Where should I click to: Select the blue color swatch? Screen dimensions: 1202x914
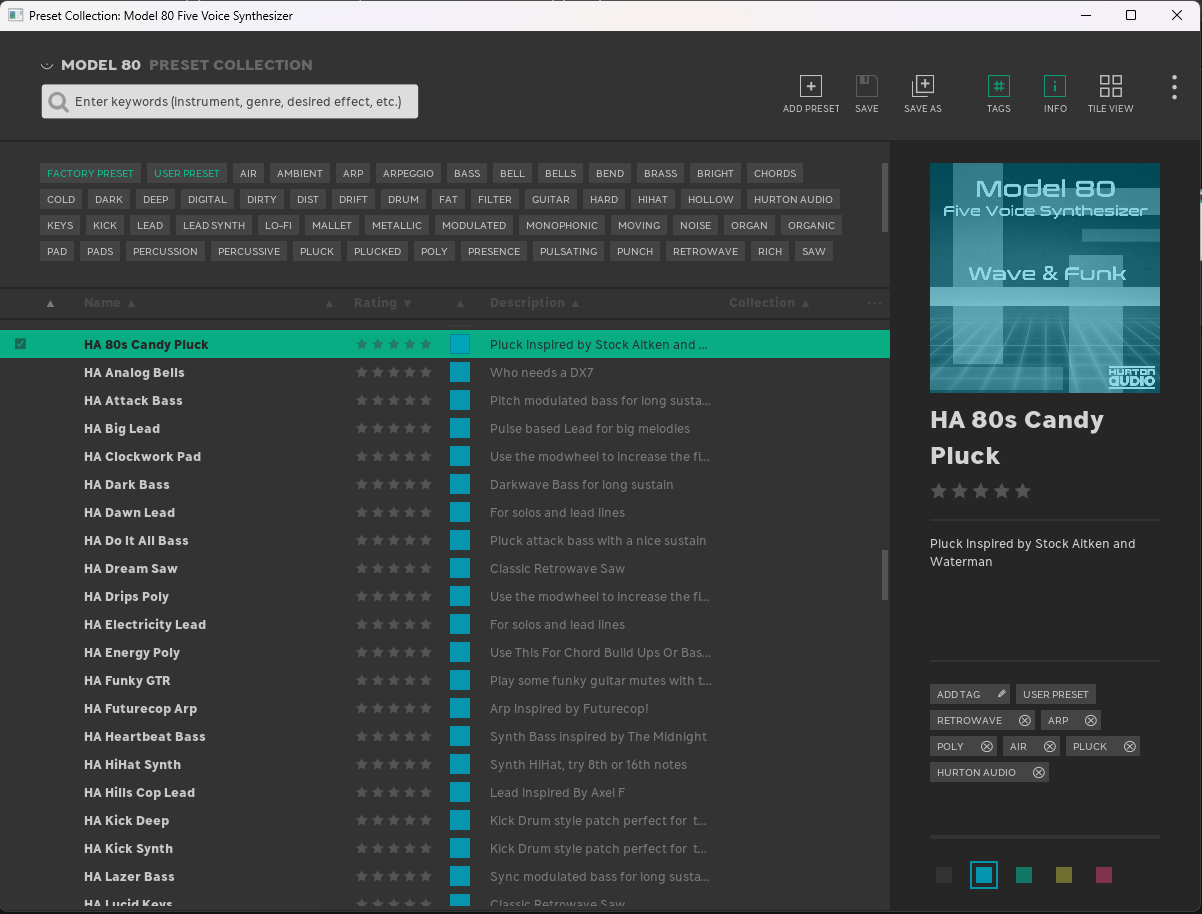pyautogui.click(x=984, y=875)
